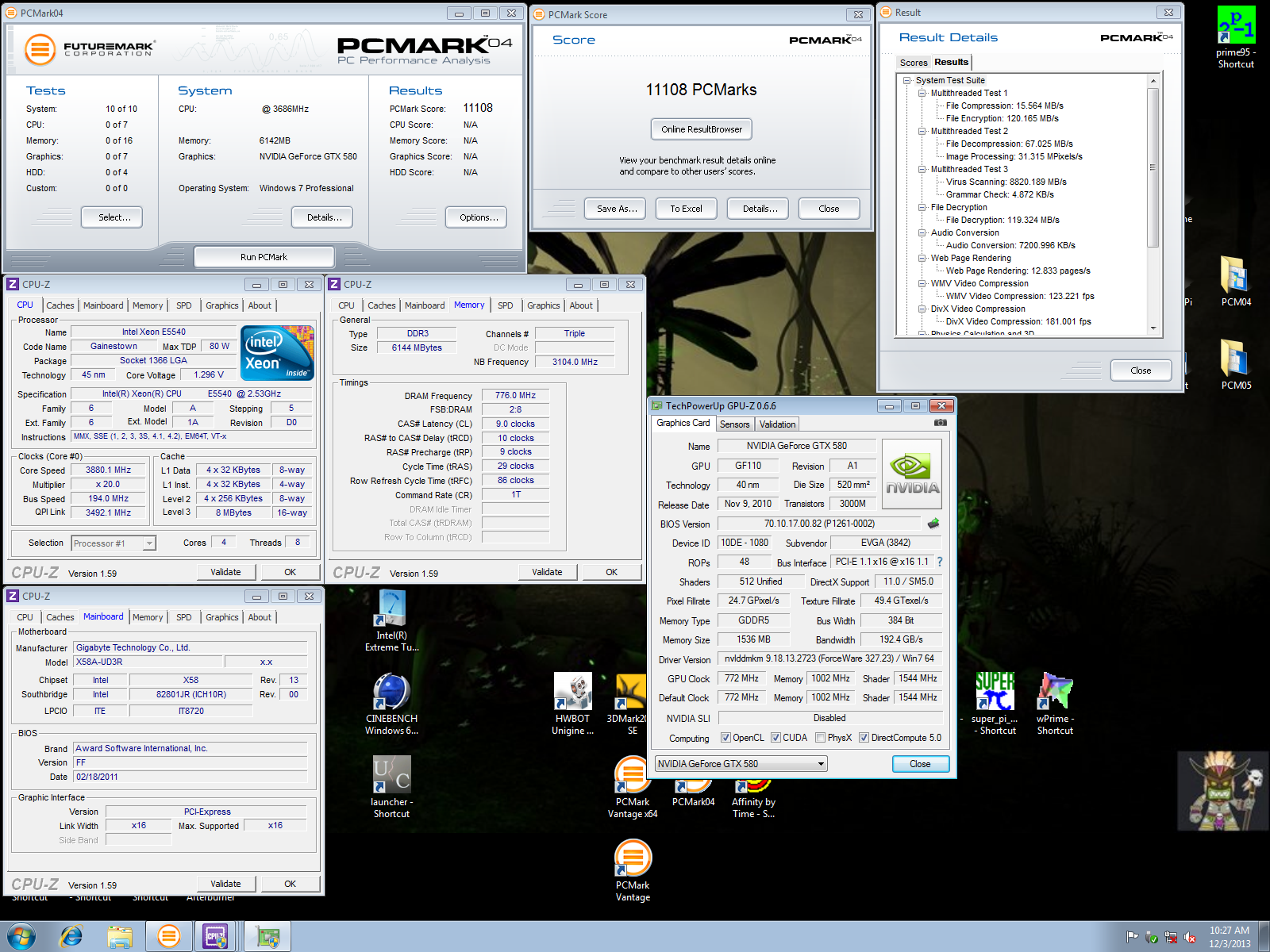Image resolution: width=1270 pixels, height=952 pixels.
Task: Click GPU-Z BIOS save chip icon
Action: 933,523
